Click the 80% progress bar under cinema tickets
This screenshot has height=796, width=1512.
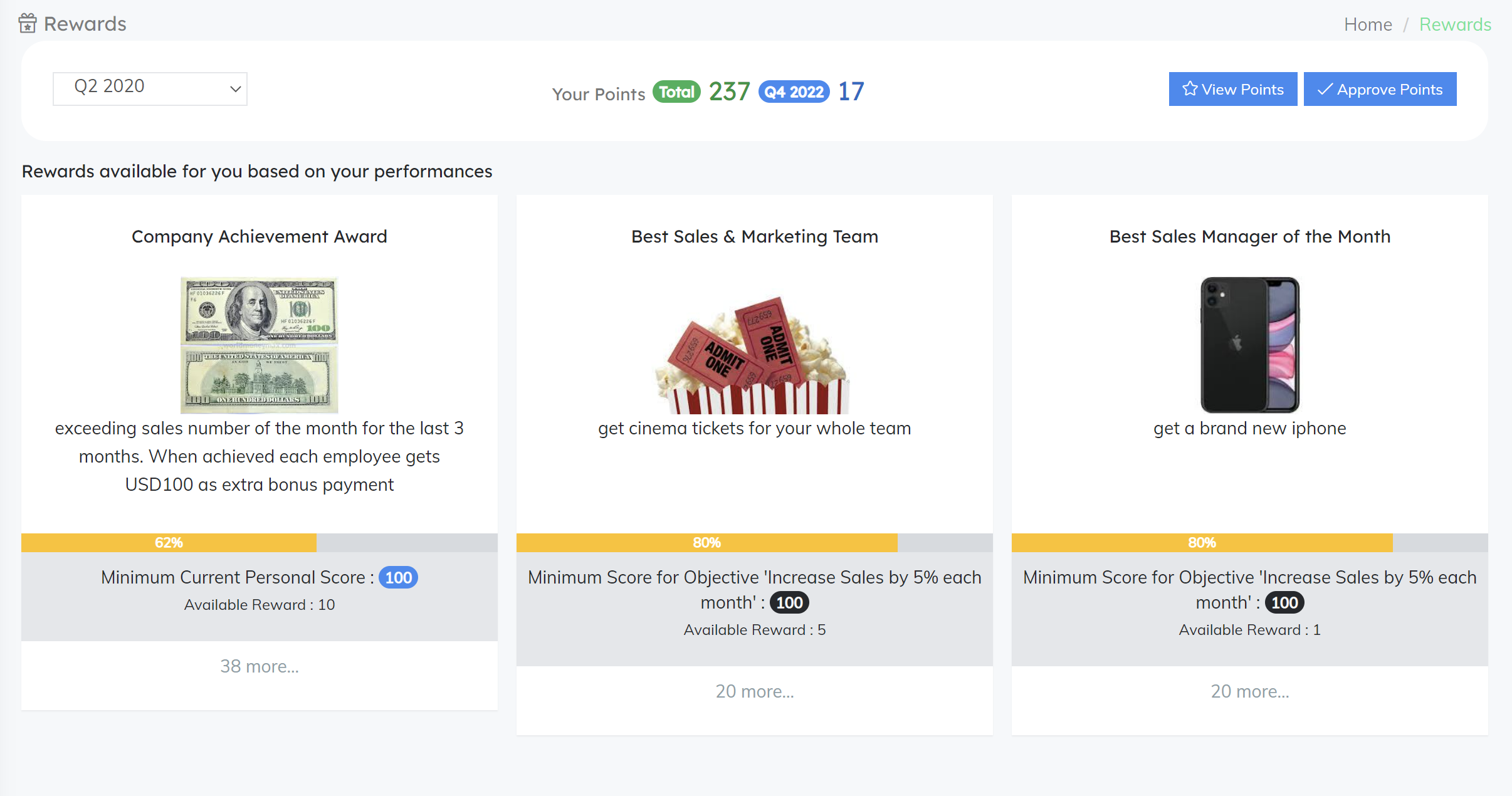754,543
